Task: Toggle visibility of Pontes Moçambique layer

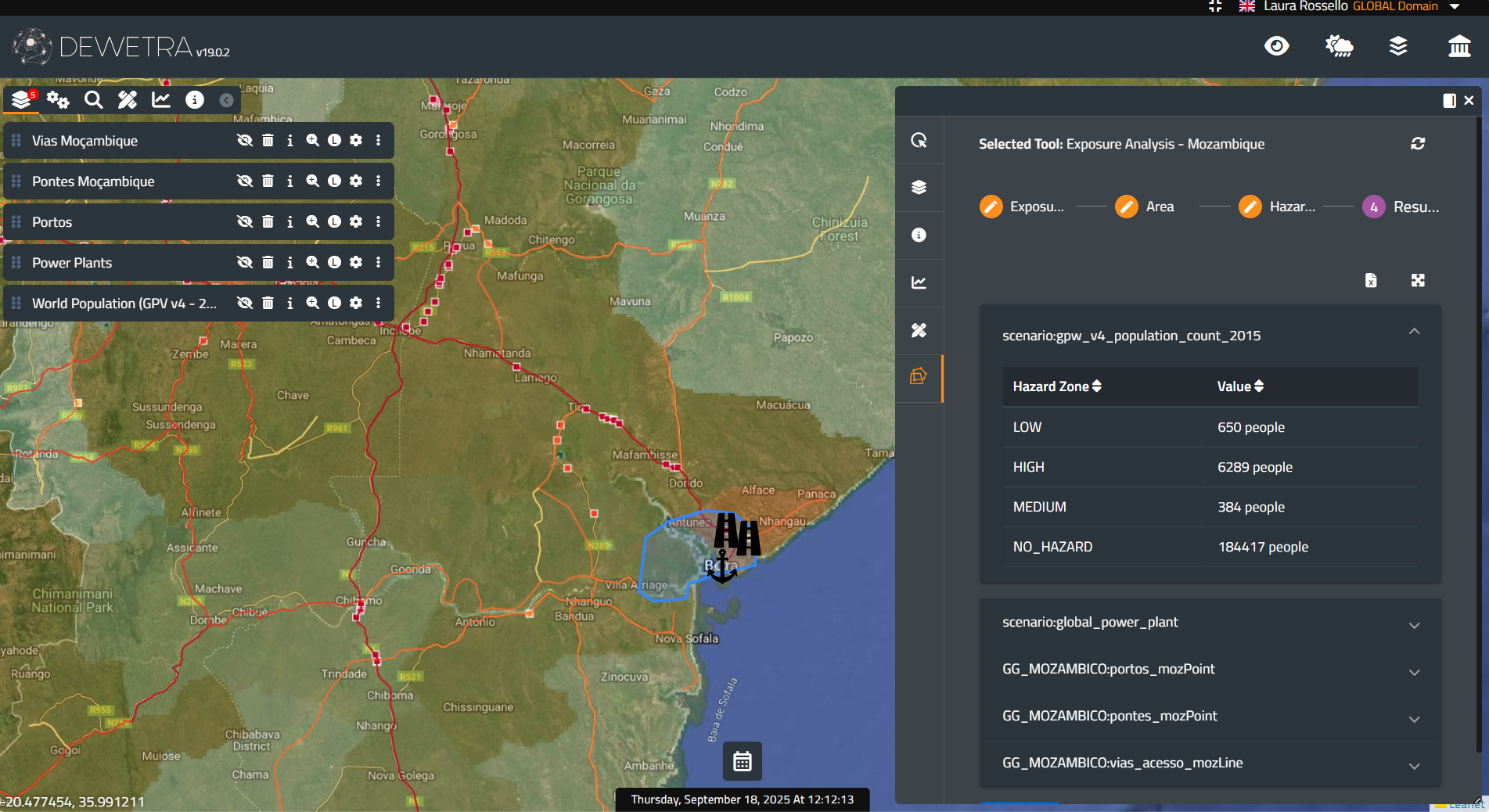Action: 245,181
